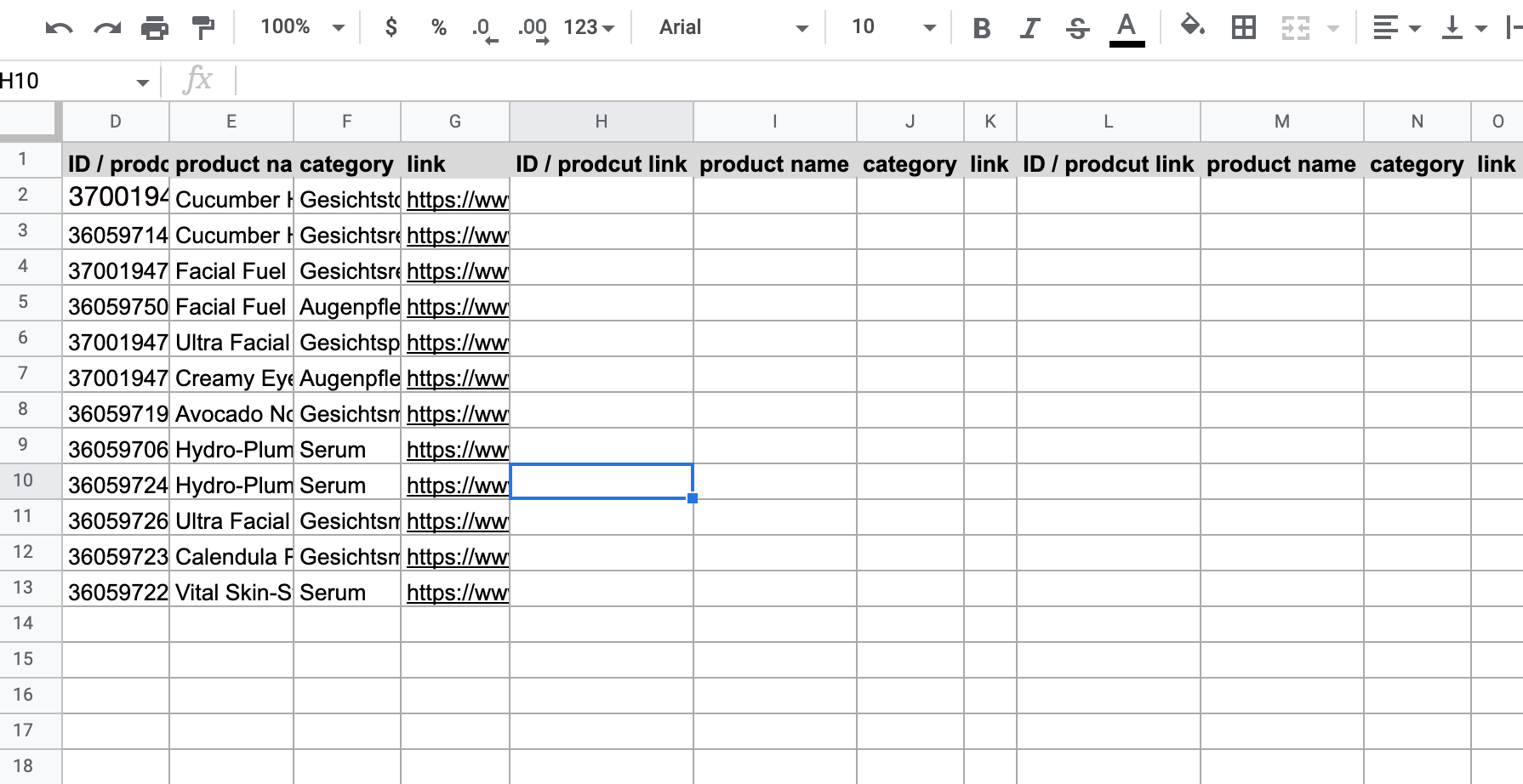Select column H header
1523x784 pixels.
602,122
